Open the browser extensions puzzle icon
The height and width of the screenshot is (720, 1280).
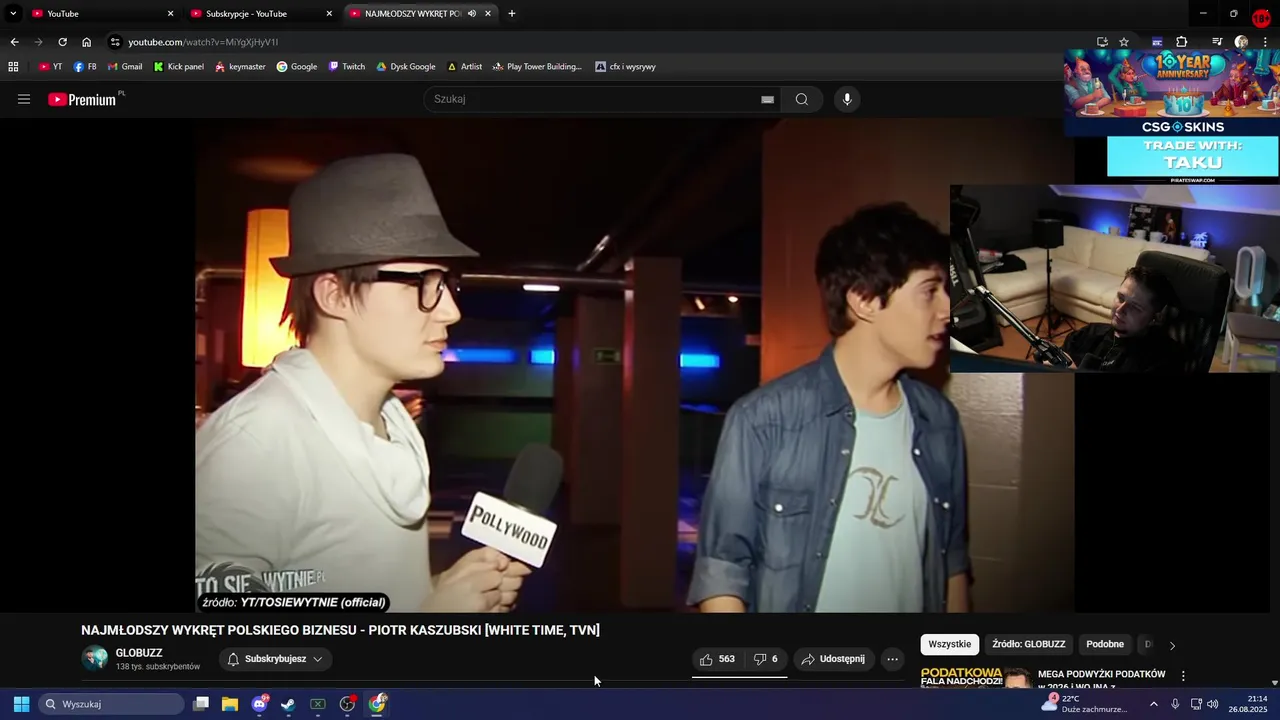click(1182, 42)
